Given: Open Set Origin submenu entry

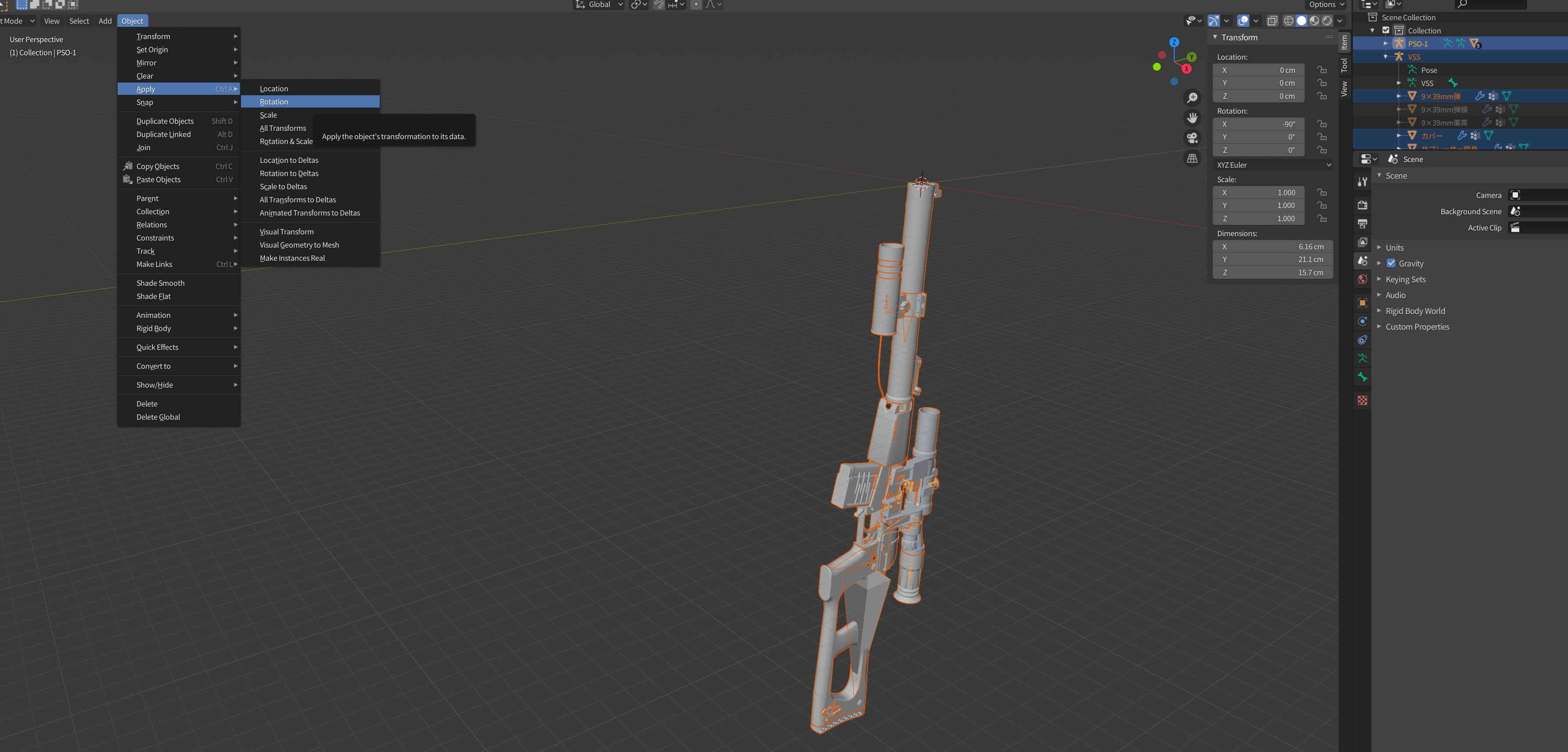Looking at the screenshot, I should coord(152,50).
